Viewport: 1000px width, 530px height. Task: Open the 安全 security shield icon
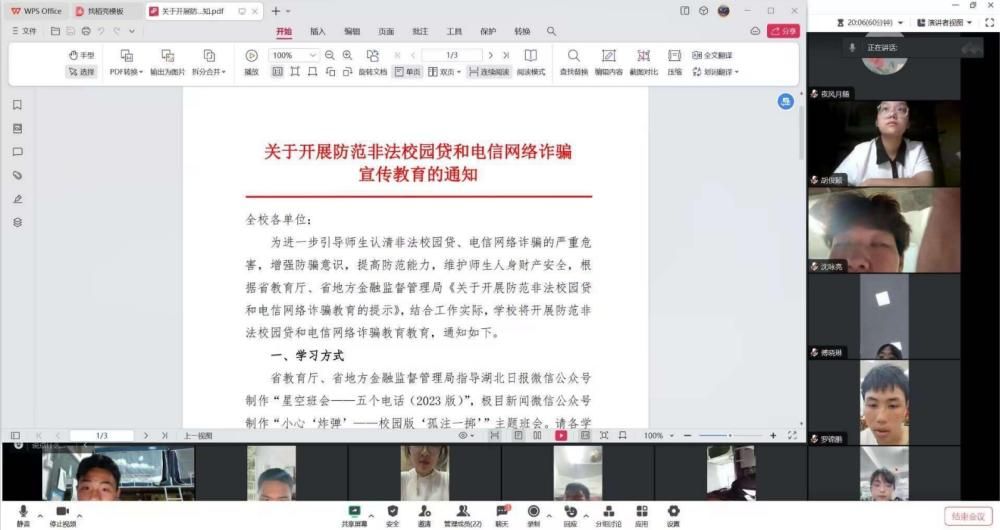[x=392, y=511]
